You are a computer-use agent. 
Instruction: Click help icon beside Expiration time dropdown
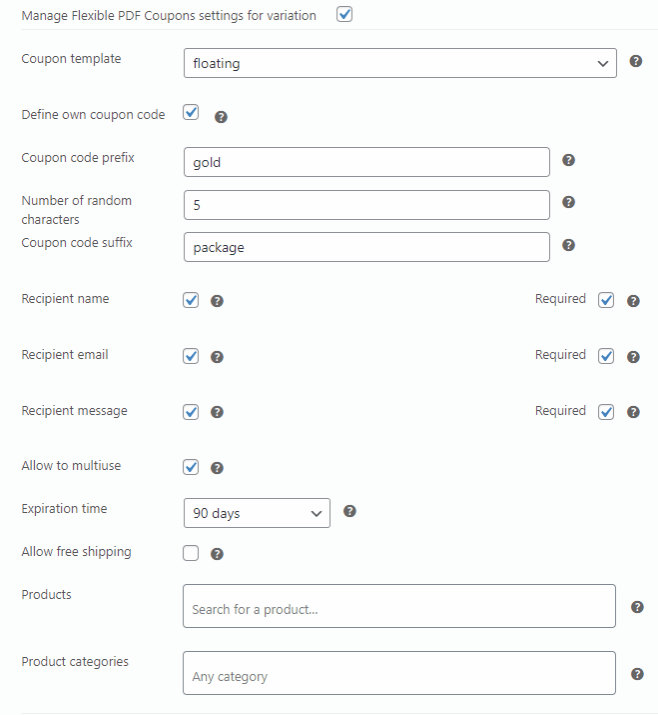pyautogui.click(x=349, y=511)
